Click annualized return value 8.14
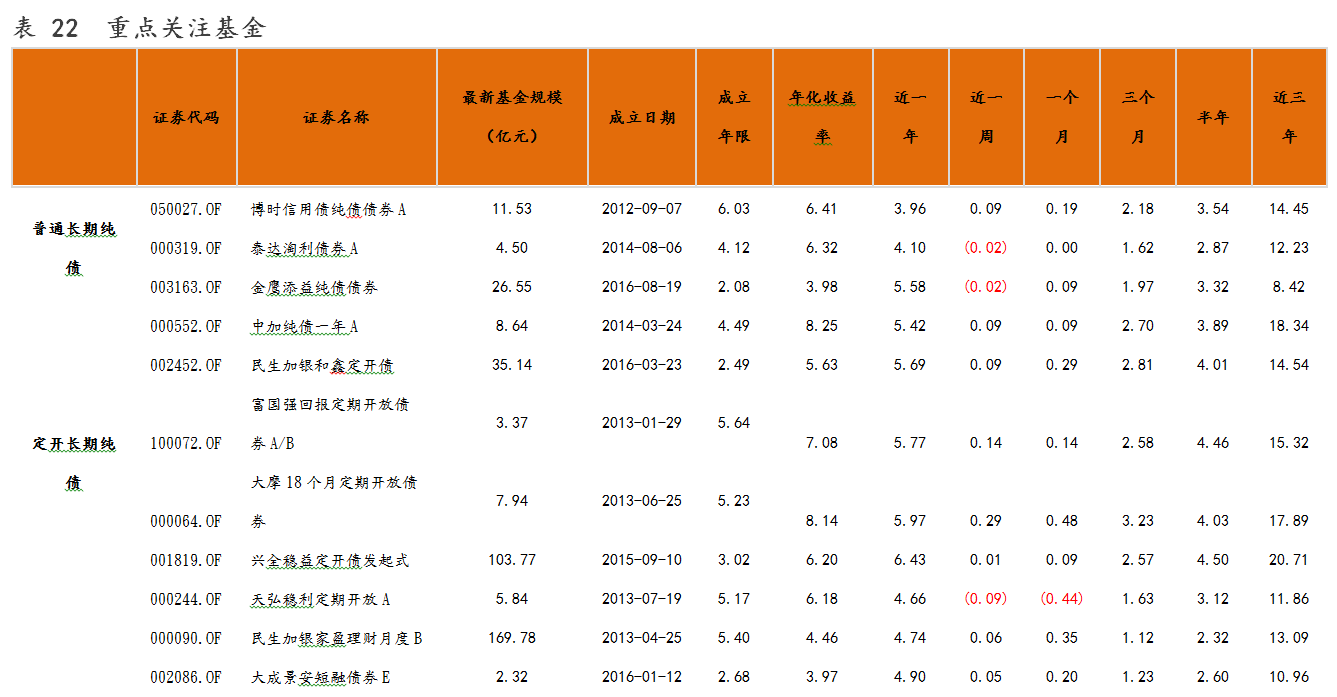Viewport: 1337px width, 697px height. pyautogui.click(x=822, y=521)
